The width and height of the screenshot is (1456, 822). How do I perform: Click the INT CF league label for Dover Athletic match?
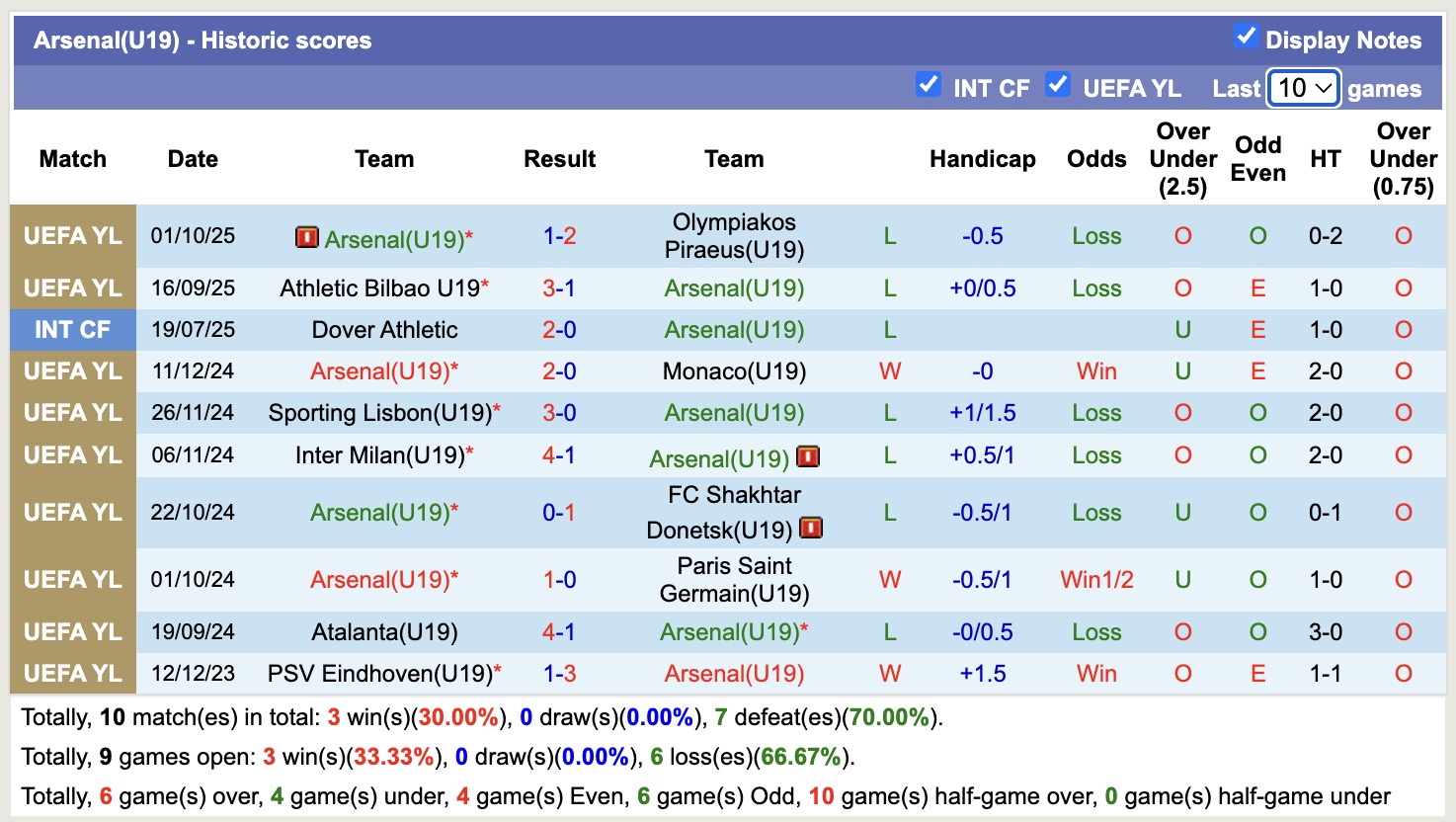(73, 330)
